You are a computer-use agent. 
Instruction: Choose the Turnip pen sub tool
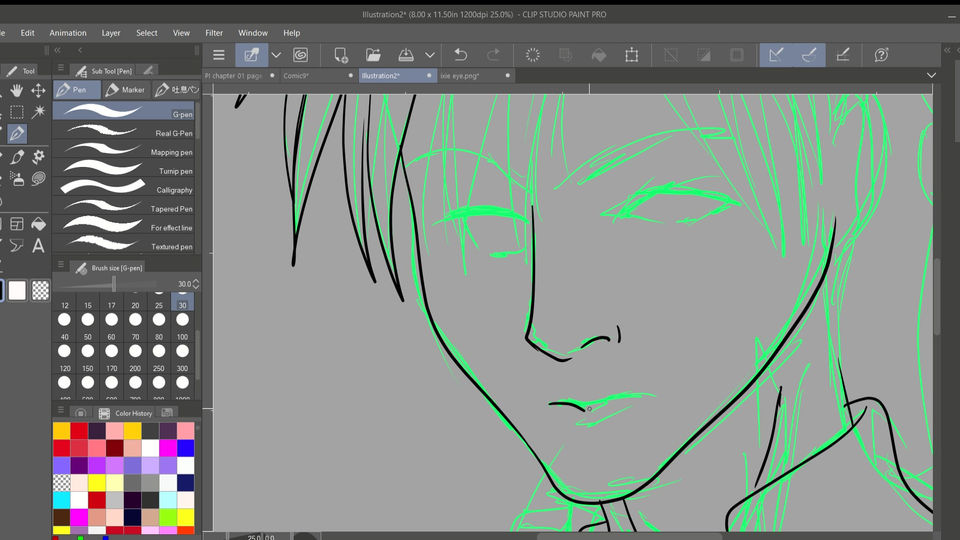coord(124,170)
